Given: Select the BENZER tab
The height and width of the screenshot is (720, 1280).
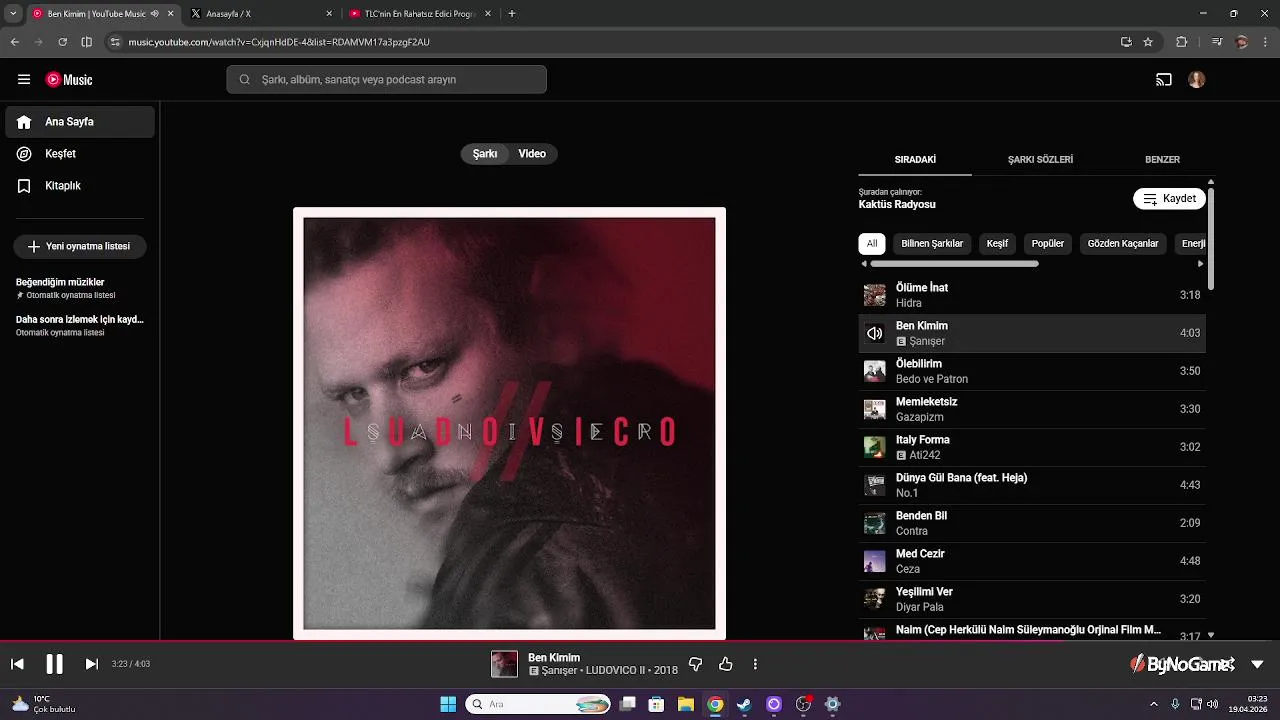Looking at the screenshot, I should 1162,160.
